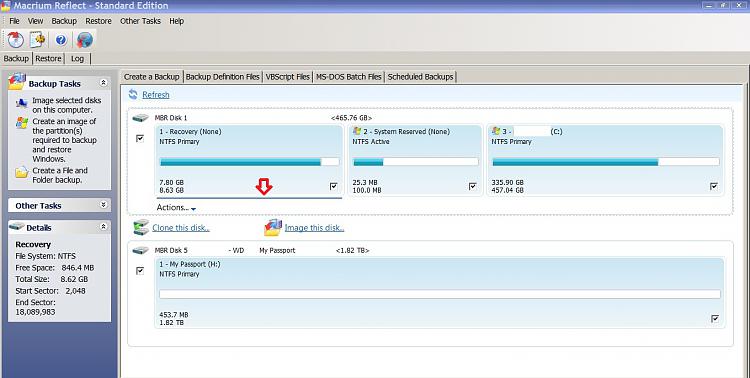750x378 pixels.
Task: Switch to the Log tab
Action: (x=77, y=58)
